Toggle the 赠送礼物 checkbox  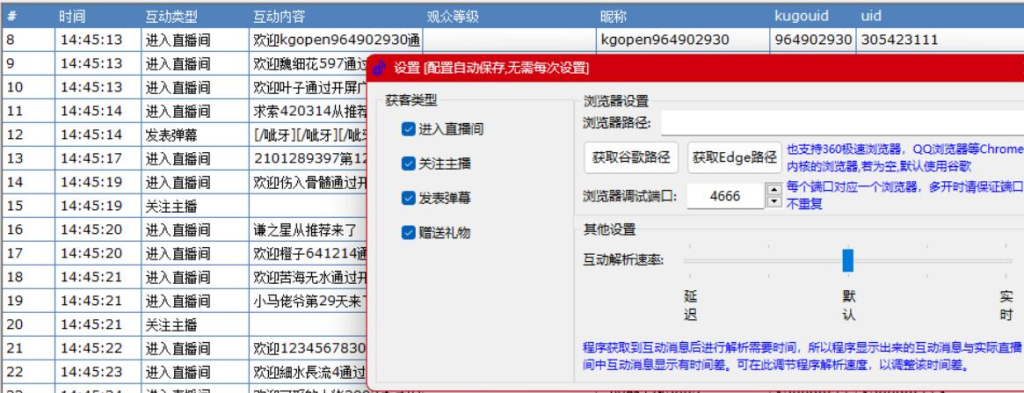pyautogui.click(x=409, y=231)
